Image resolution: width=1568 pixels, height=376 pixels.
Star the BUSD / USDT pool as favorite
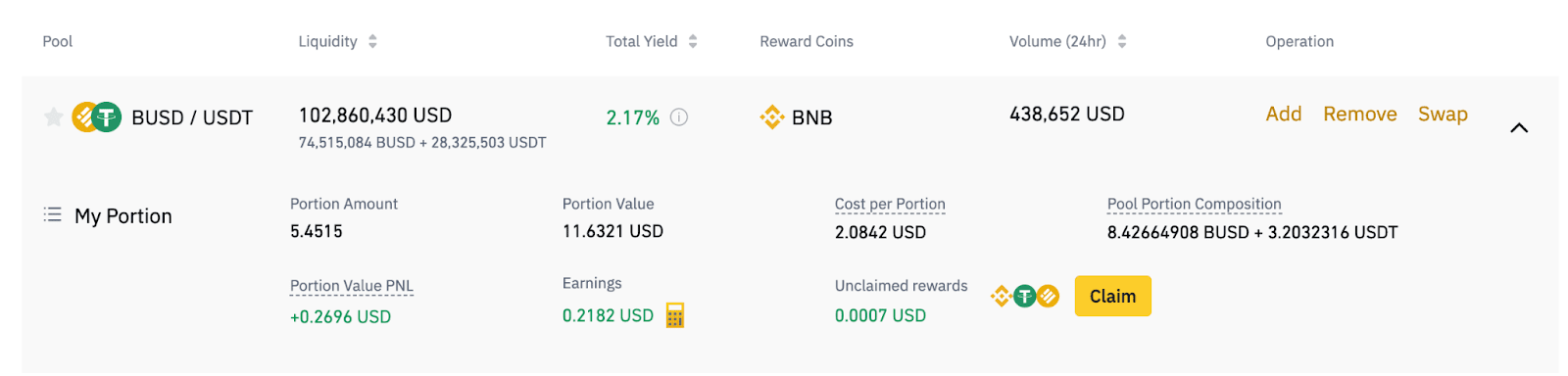tap(54, 117)
